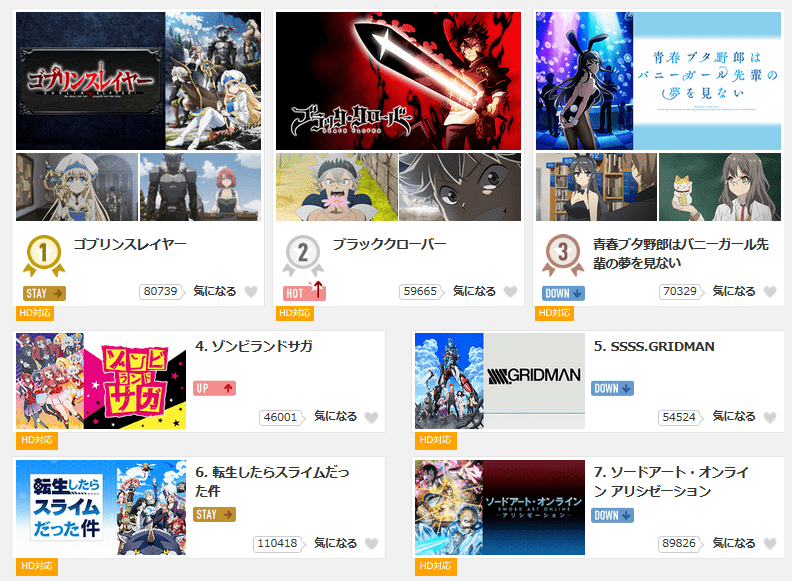The image size is (792, 581).
Task: Click the heart icon for ゴブリンスレイヤー
Action: pyautogui.click(x=251, y=292)
